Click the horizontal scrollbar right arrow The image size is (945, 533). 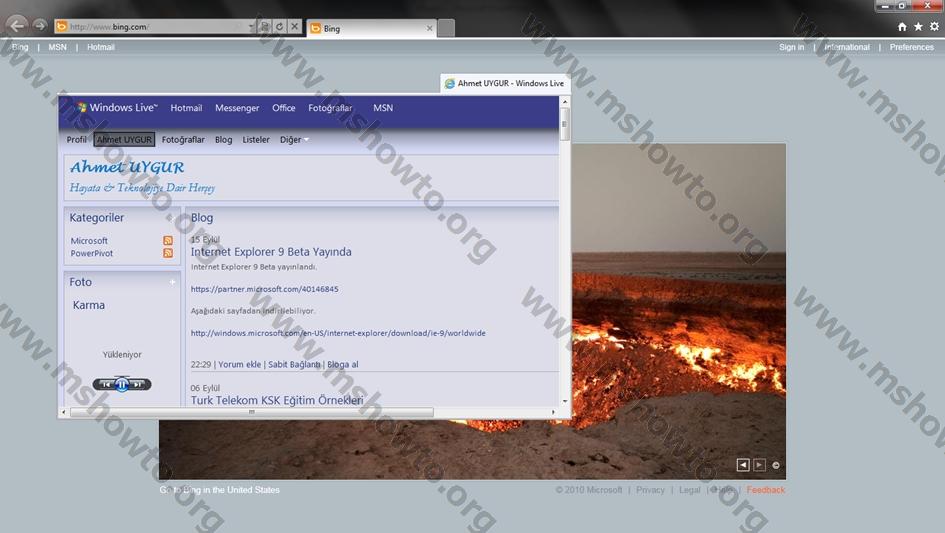[553, 412]
